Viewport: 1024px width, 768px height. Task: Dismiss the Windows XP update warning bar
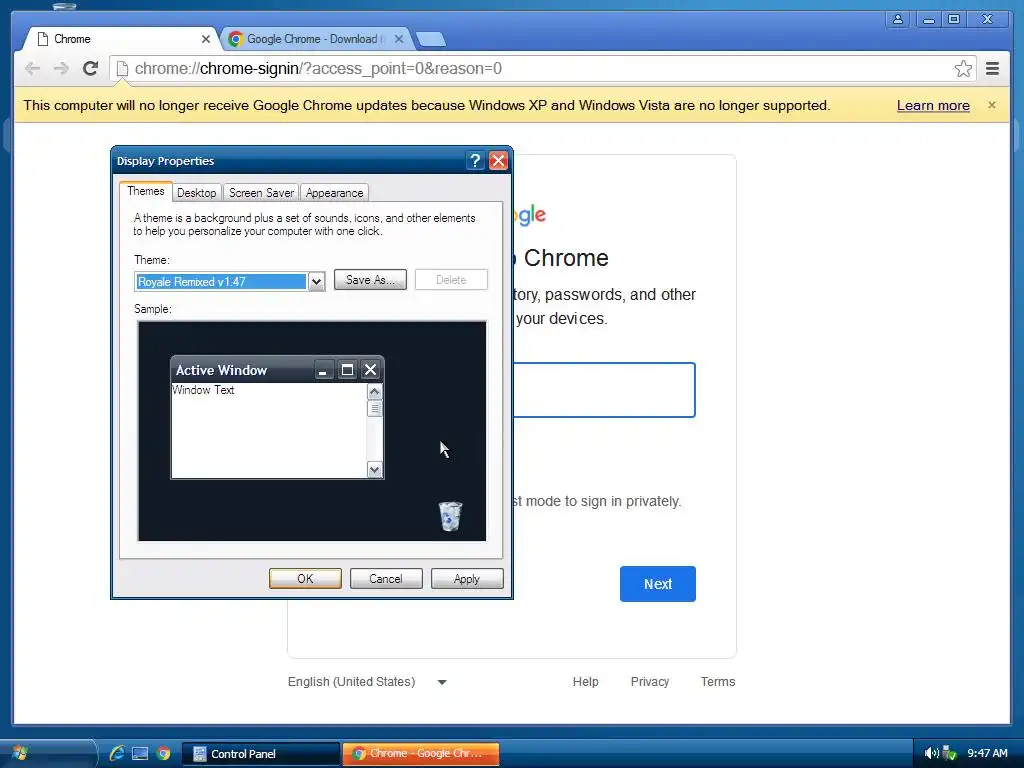(x=992, y=105)
